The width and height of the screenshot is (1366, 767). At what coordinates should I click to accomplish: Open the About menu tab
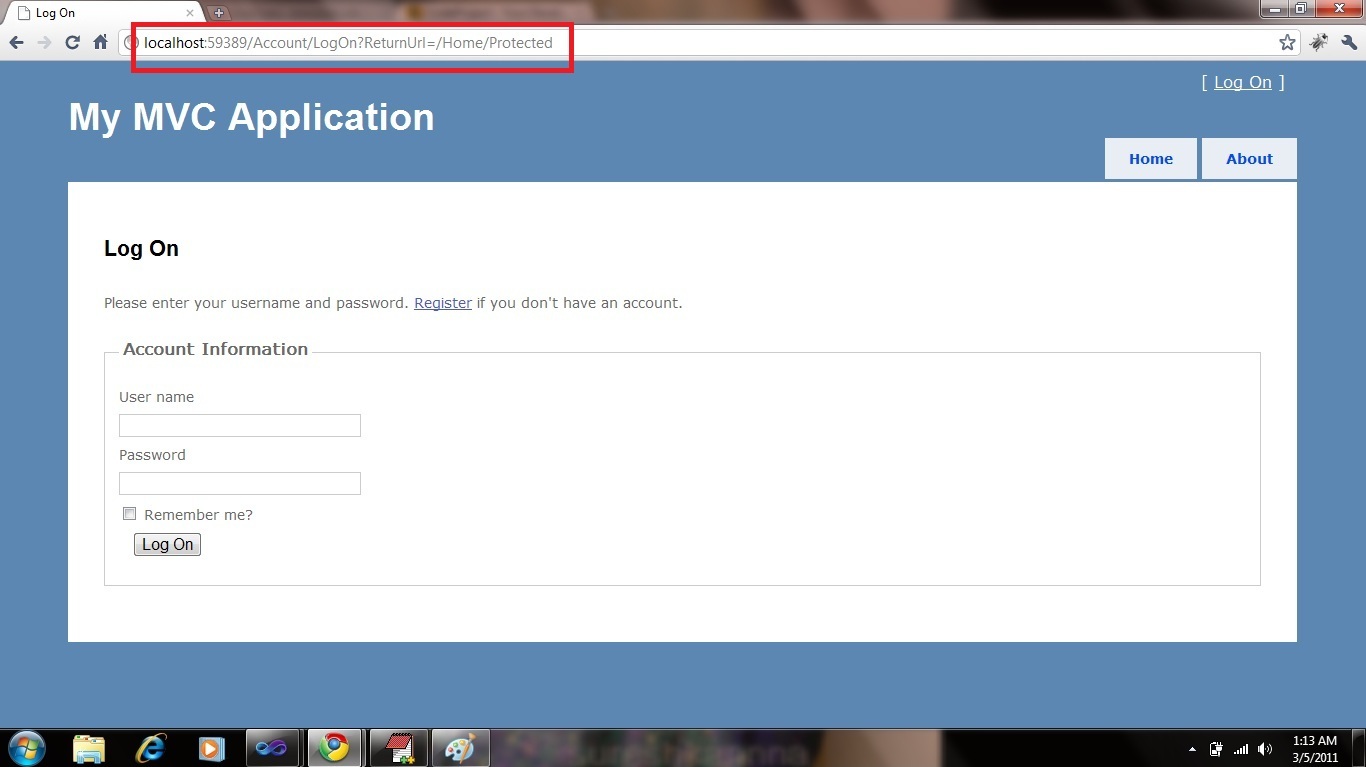coord(1249,159)
